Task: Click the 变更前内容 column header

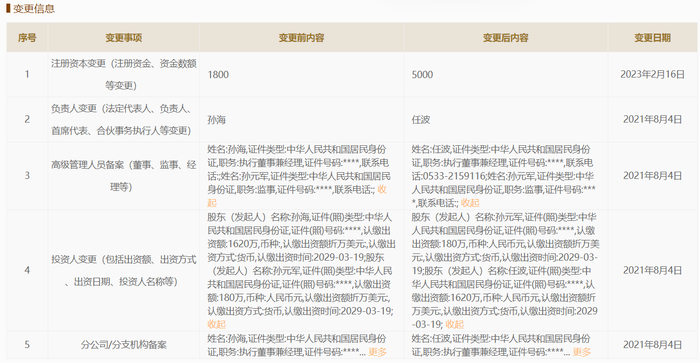Action: coord(301,38)
